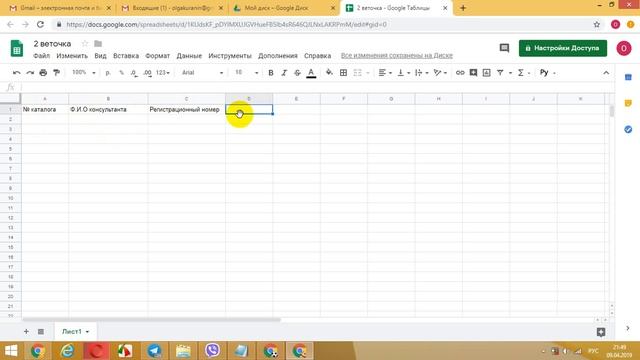Increase decimal places button
The image size is (640, 360).
tap(147, 73)
